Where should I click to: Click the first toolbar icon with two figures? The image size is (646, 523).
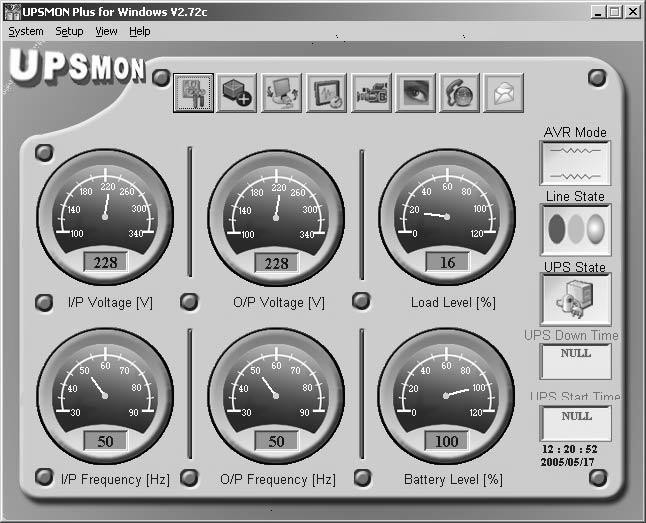click(192, 93)
